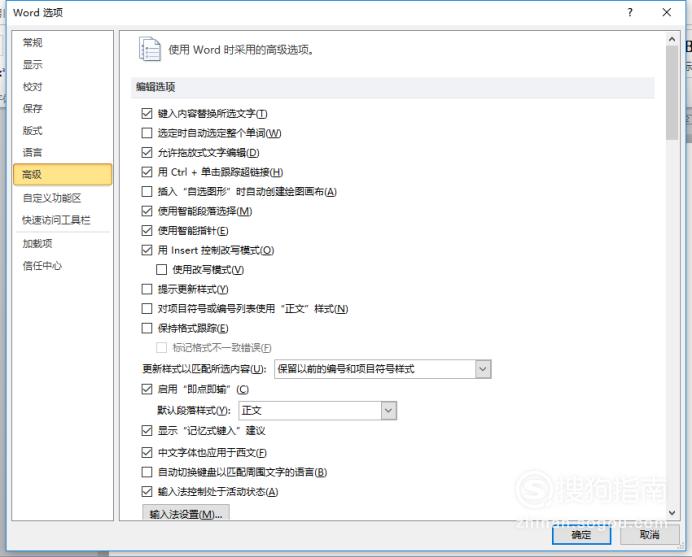Open 加载项 category

62,243
